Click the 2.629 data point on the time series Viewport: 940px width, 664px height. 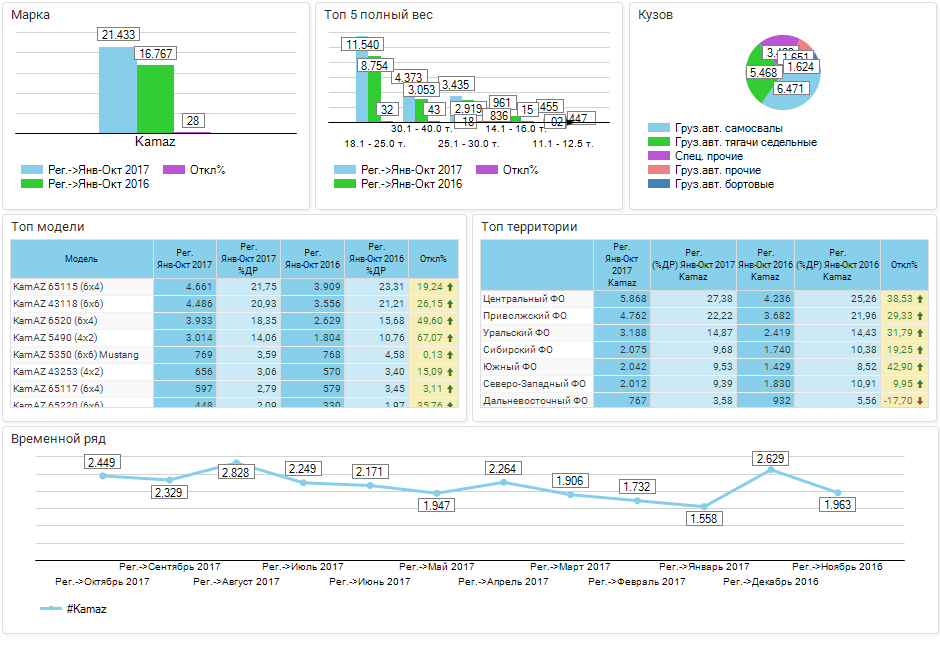[x=771, y=470]
